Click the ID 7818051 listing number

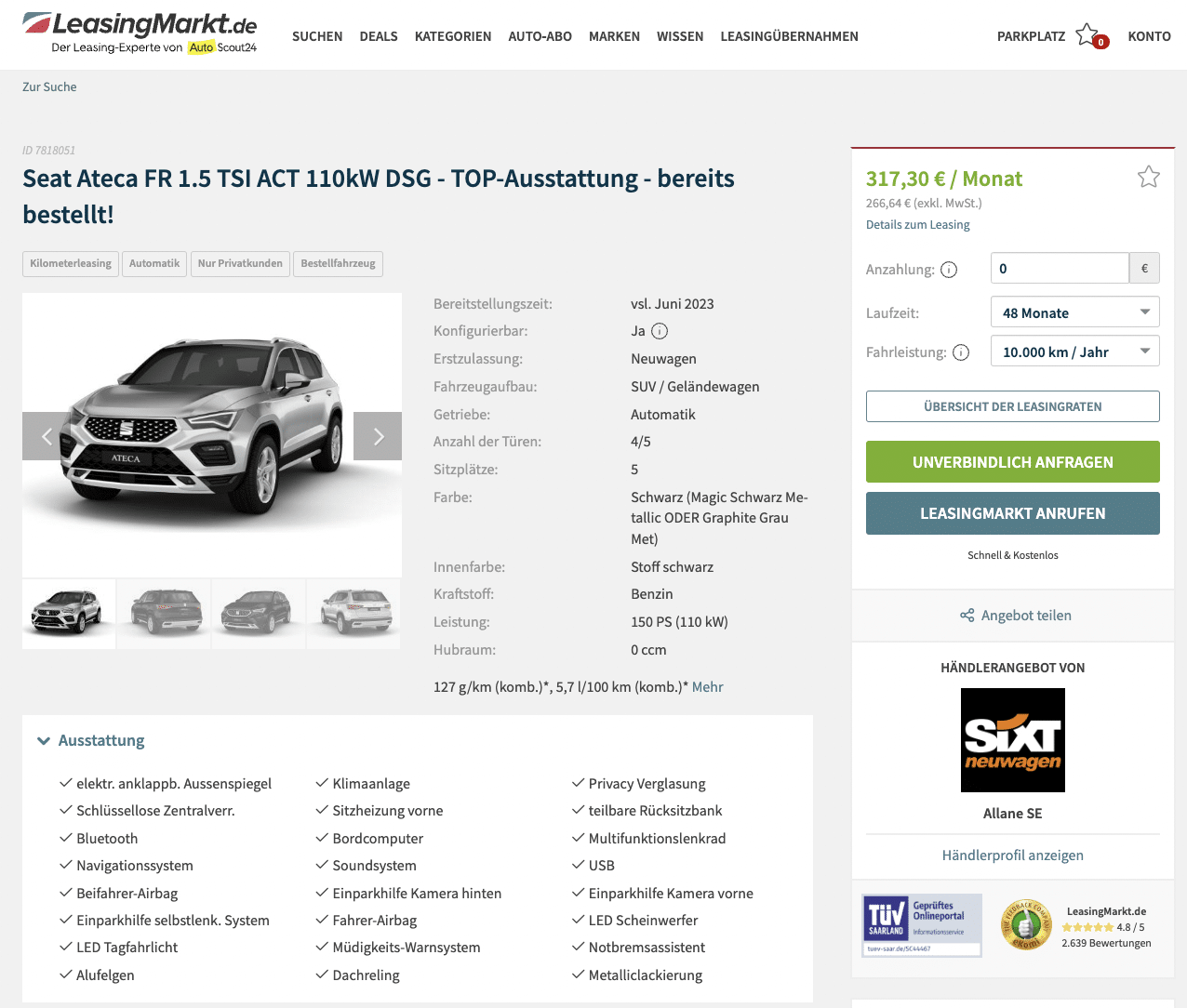coord(48,150)
